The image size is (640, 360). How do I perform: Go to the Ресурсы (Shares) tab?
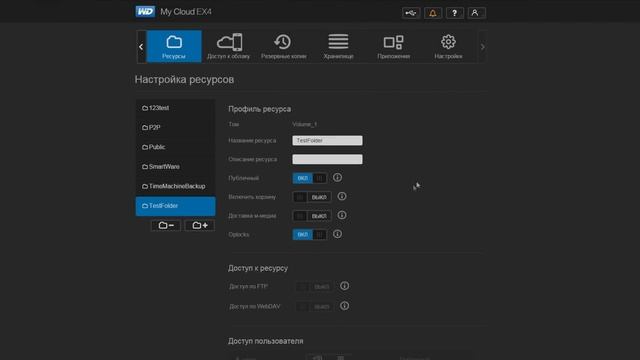coord(174,47)
